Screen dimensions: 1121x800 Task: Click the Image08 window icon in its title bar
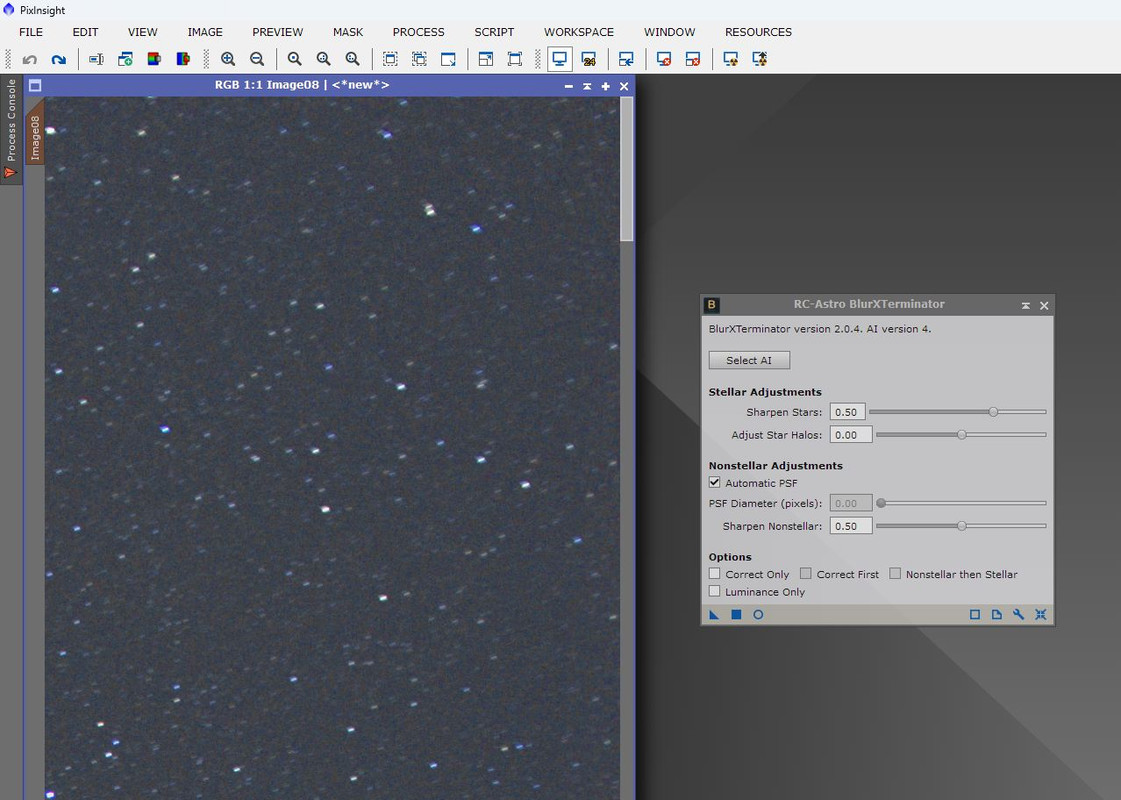point(35,86)
